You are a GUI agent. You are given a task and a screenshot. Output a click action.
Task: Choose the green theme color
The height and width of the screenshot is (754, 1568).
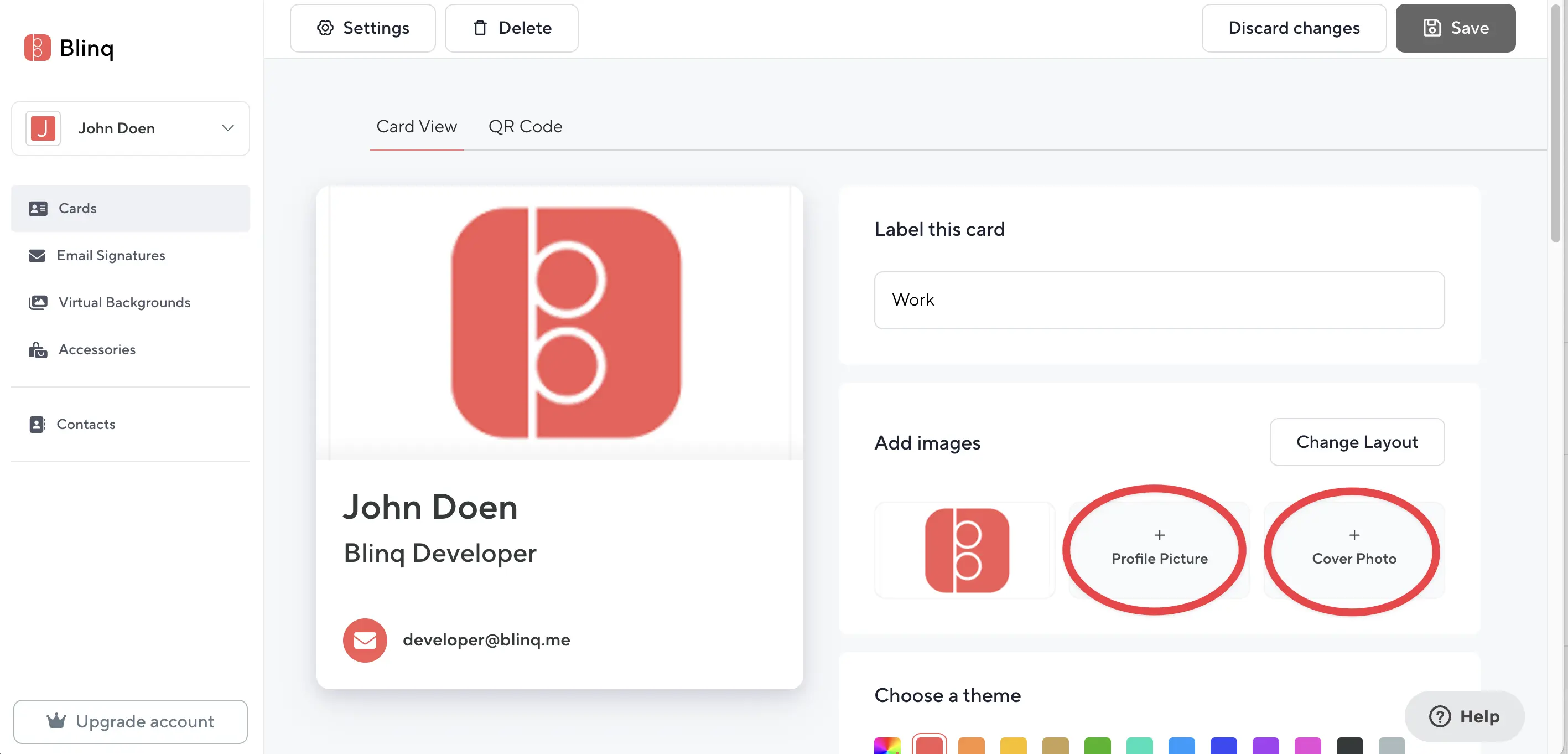[1097, 746]
